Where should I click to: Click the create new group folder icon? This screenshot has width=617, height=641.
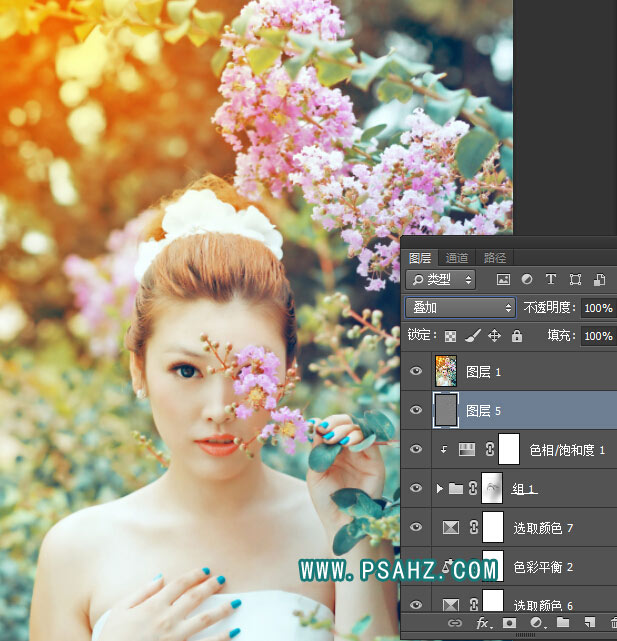pos(563,623)
